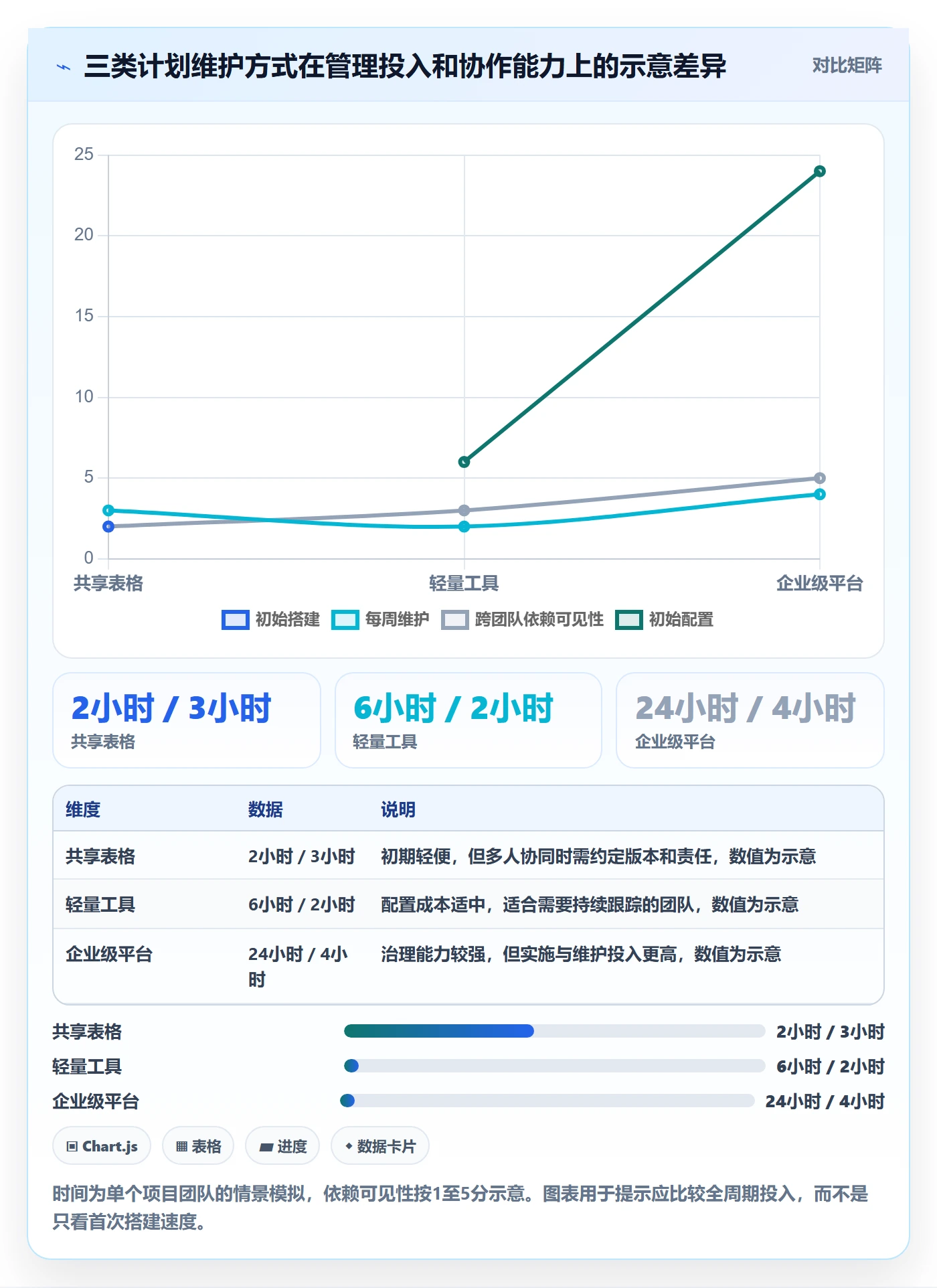Click the 初始搭建 legend color box
Screen dimensions: 937x1288
pos(235,620)
